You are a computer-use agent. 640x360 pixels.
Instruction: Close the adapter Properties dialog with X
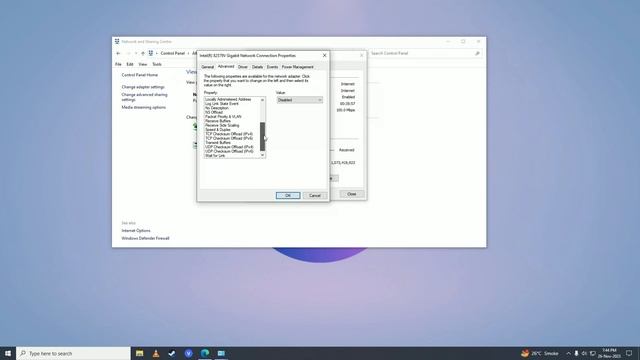(324, 56)
